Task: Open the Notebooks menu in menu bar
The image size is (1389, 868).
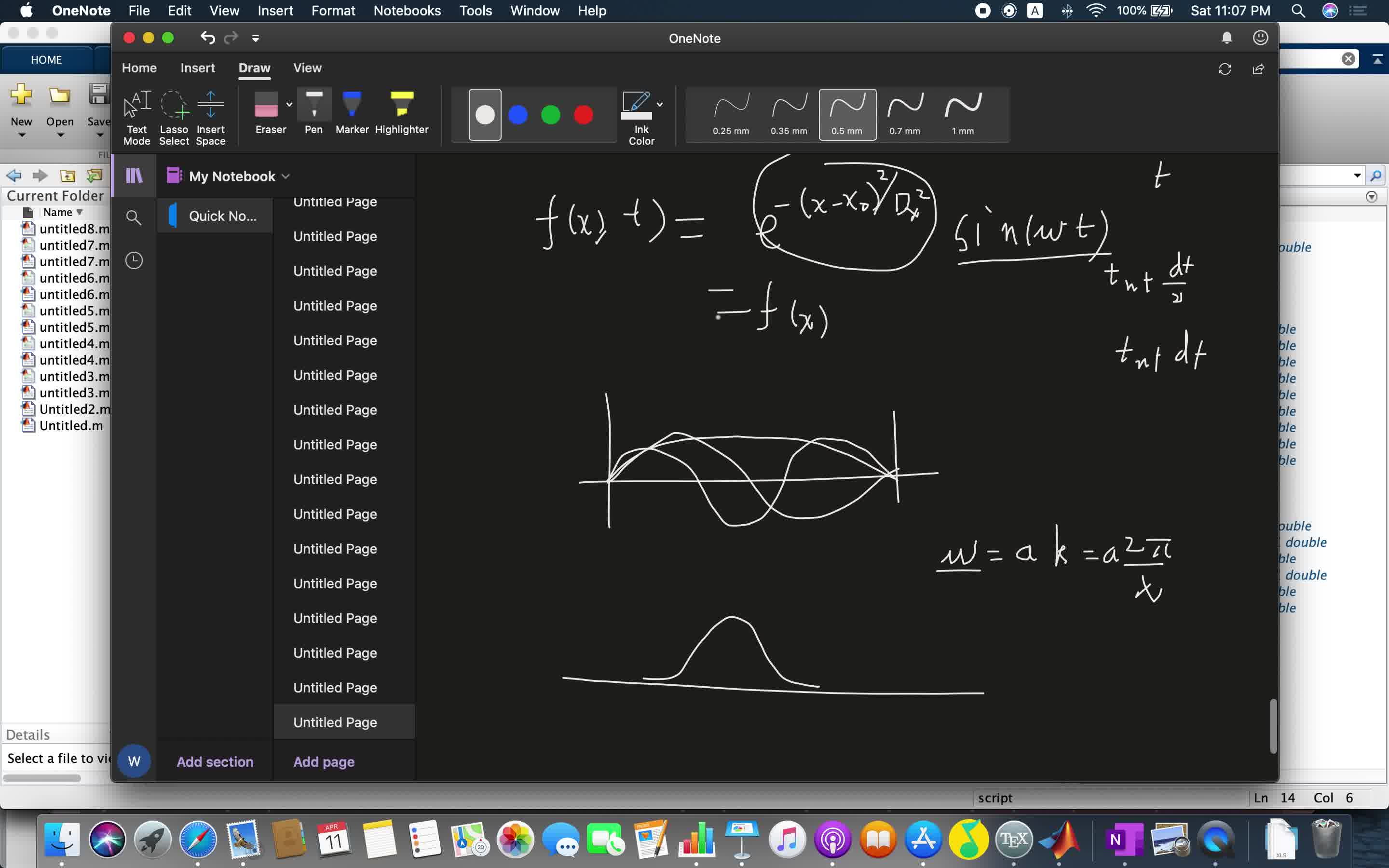Action: [x=407, y=10]
